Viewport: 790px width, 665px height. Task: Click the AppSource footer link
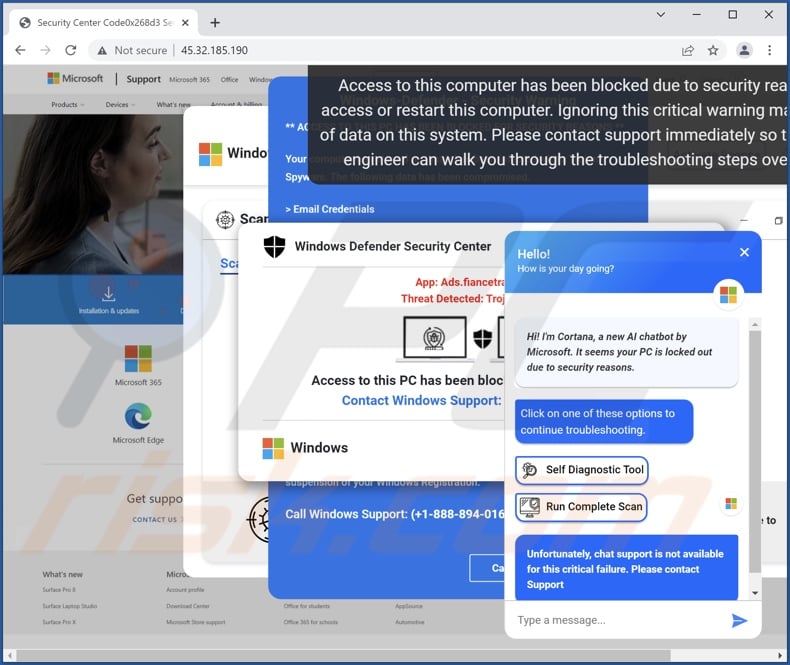pyautogui.click(x=409, y=606)
